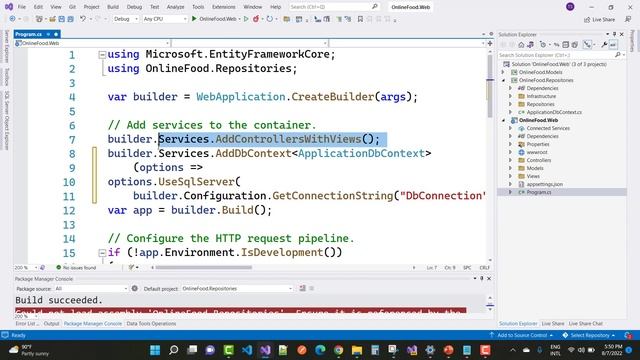Switch to the Live Share Chat tab
This screenshot has height=360, width=640.
(585, 324)
